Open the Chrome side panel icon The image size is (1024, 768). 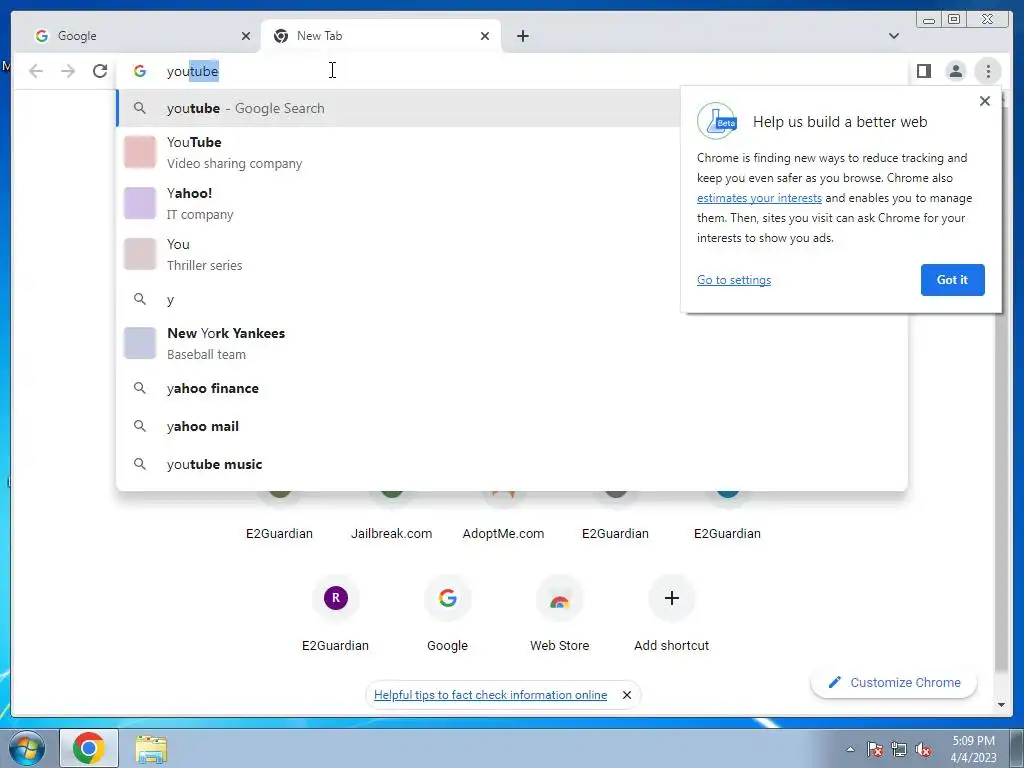[x=923, y=71]
